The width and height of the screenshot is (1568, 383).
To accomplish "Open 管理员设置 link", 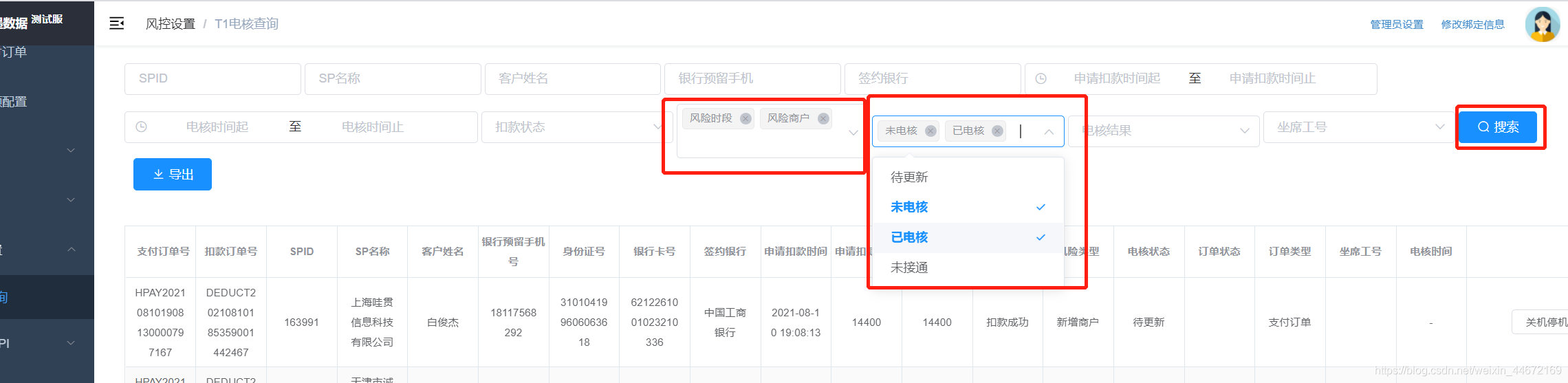I will click(1397, 25).
